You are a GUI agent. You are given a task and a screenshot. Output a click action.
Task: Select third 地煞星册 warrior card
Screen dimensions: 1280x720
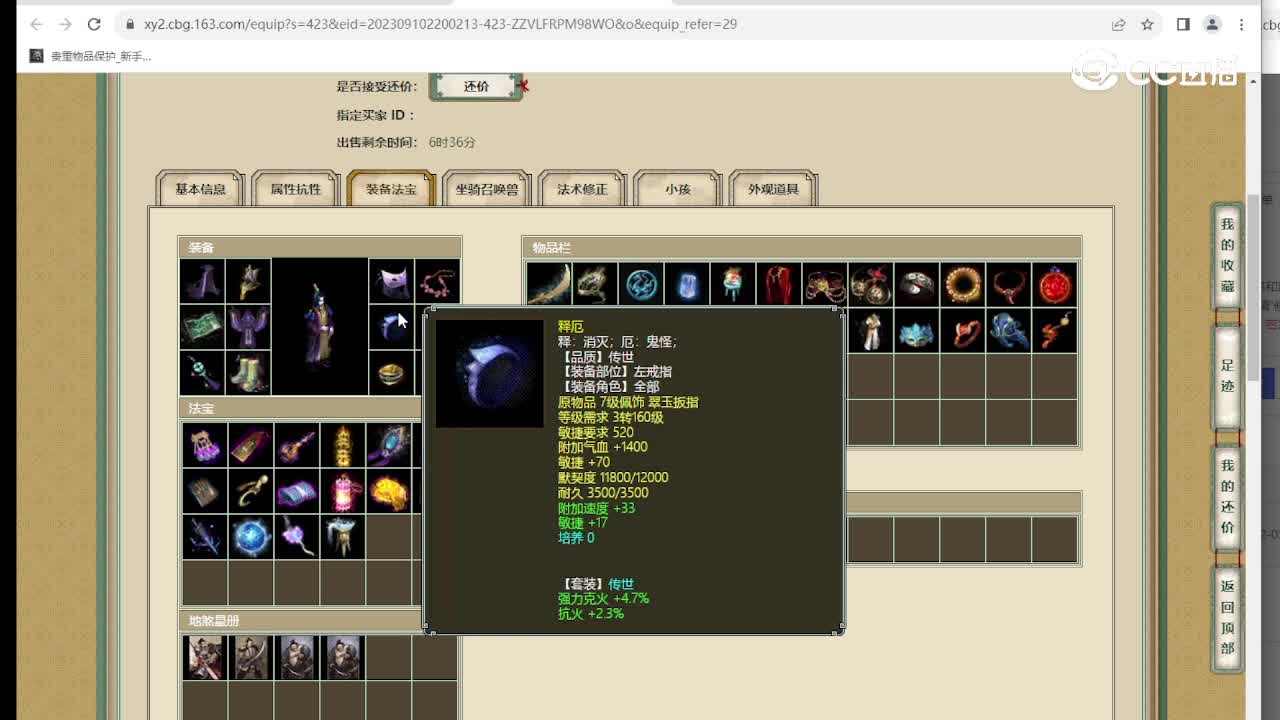pyautogui.click(x=297, y=657)
